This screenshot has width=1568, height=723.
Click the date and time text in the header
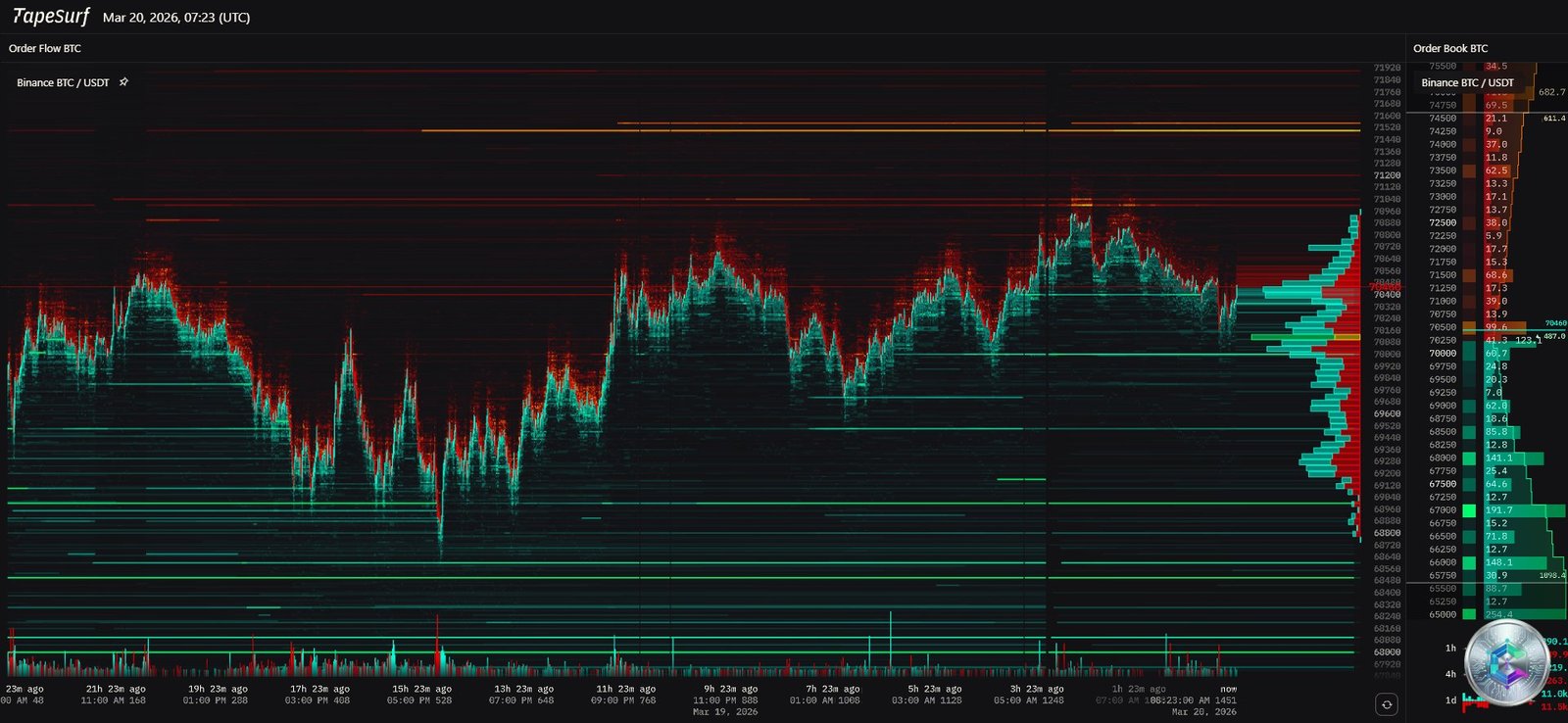pos(176,18)
